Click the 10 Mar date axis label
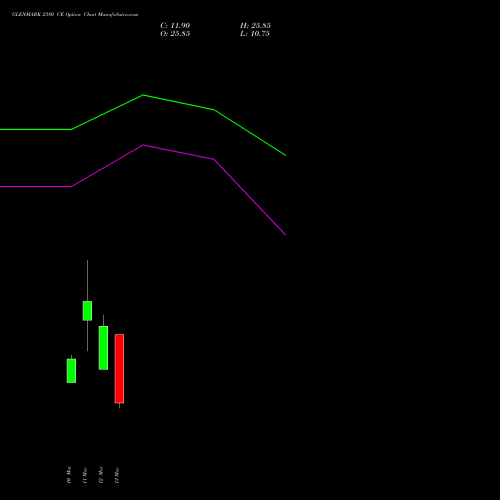 click(69, 475)
